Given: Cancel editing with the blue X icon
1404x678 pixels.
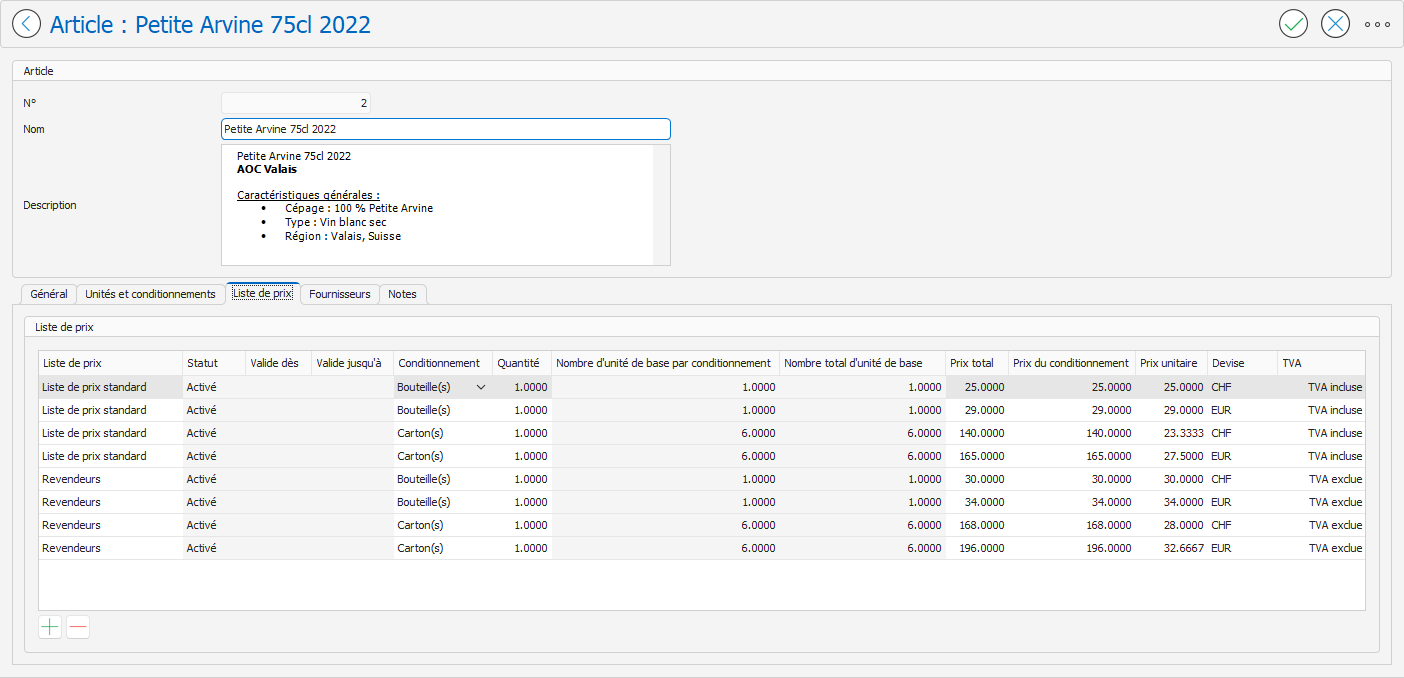Looking at the screenshot, I should coord(1335,24).
